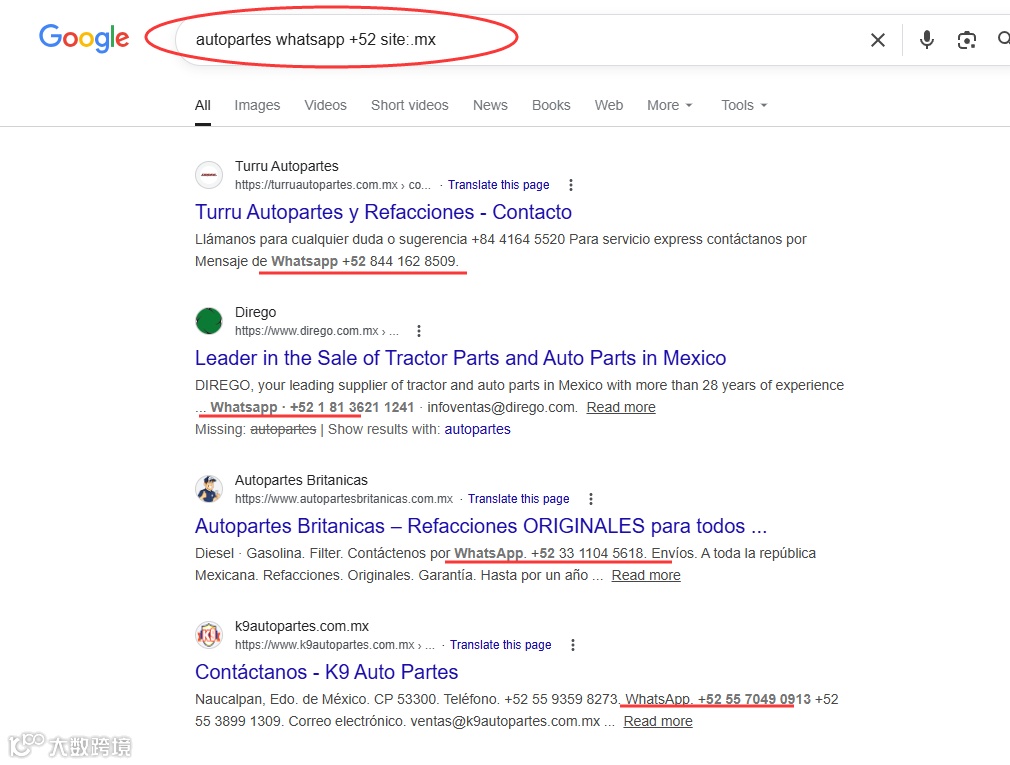Screen dimensions: 1010x765
Task: Open the three-dot menu for the Dirego result
Action: click(x=419, y=331)
